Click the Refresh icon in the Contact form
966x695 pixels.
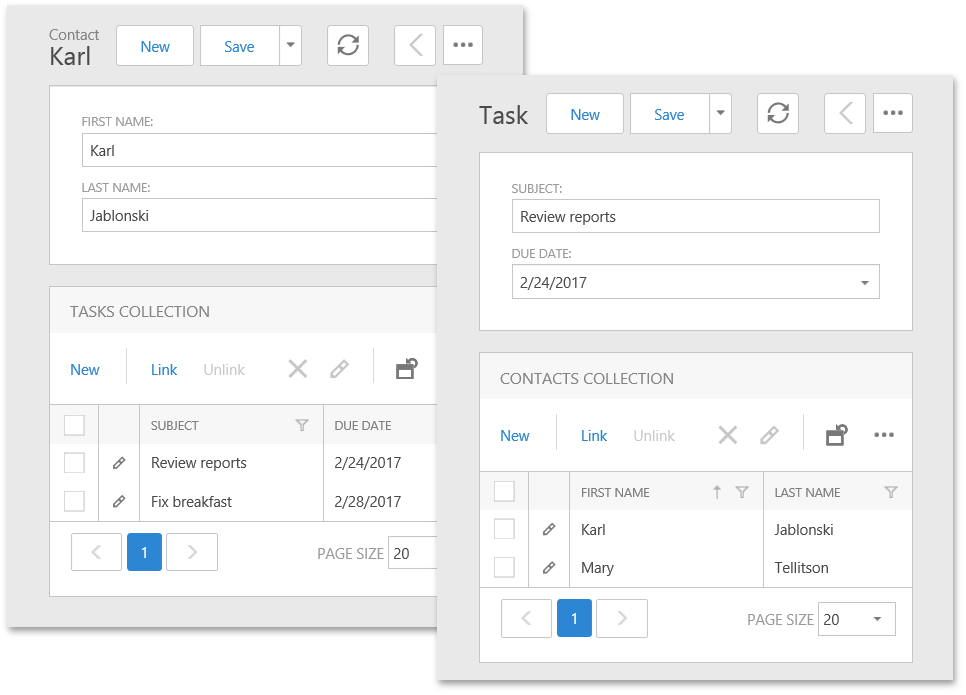[x=347, y=46]
